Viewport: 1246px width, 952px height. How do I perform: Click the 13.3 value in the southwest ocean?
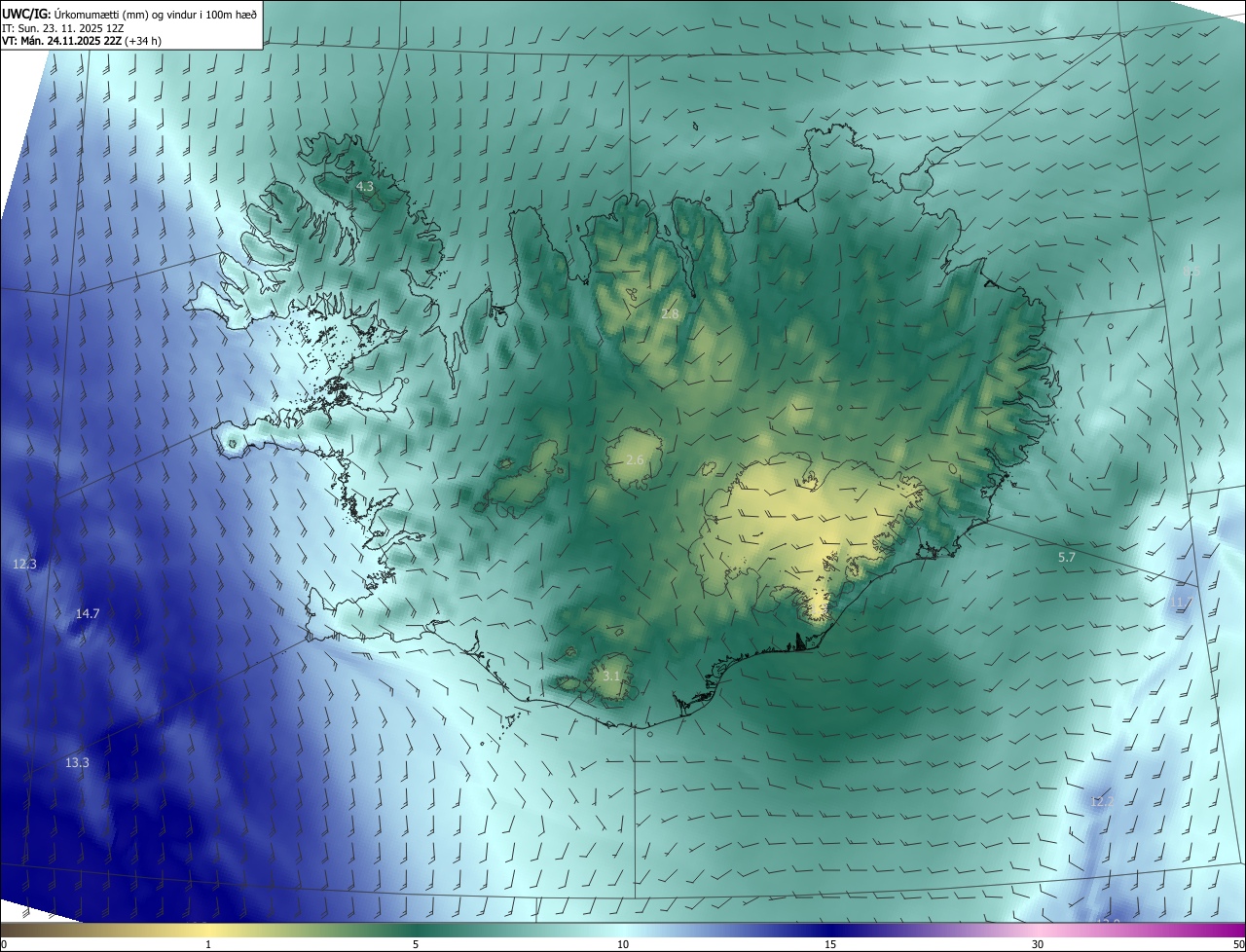tap(77, 763)
